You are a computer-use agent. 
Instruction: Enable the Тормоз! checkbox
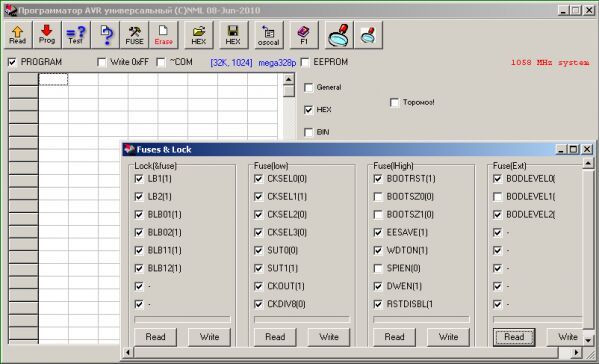[x=395, y=102]
